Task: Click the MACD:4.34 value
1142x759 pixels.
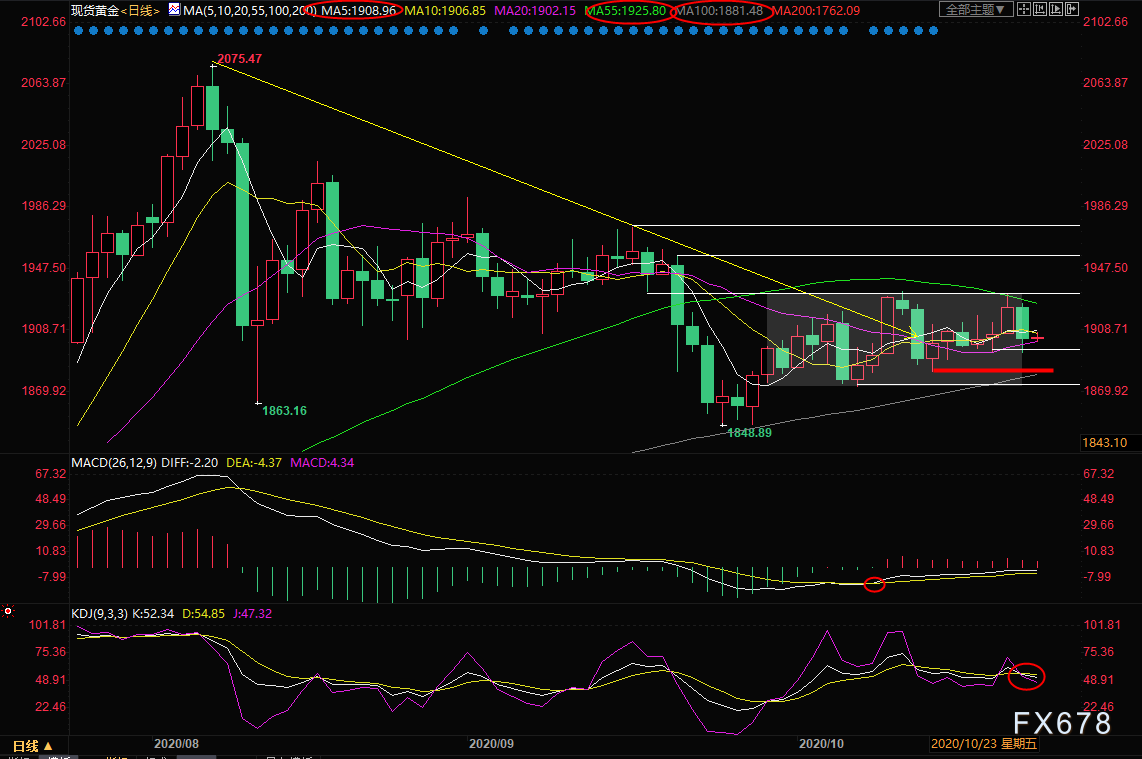Action: 322,463
